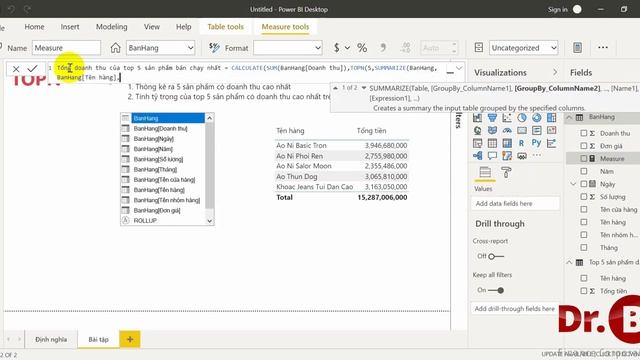Open the Format paint roller pane

point(506,173)
